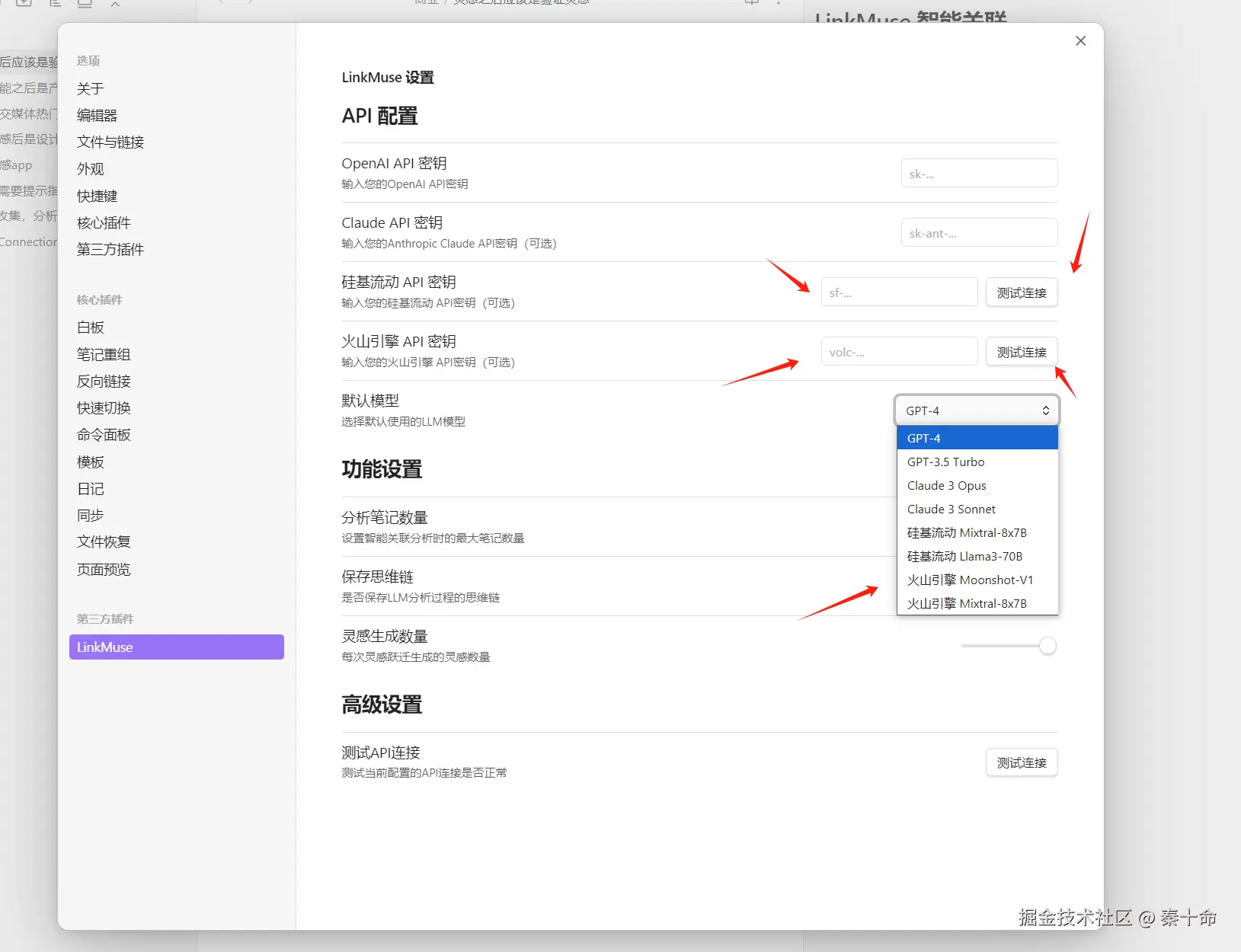Open the 关于 settings section
The image size is (1241, 952).
(x=91, y=88)
